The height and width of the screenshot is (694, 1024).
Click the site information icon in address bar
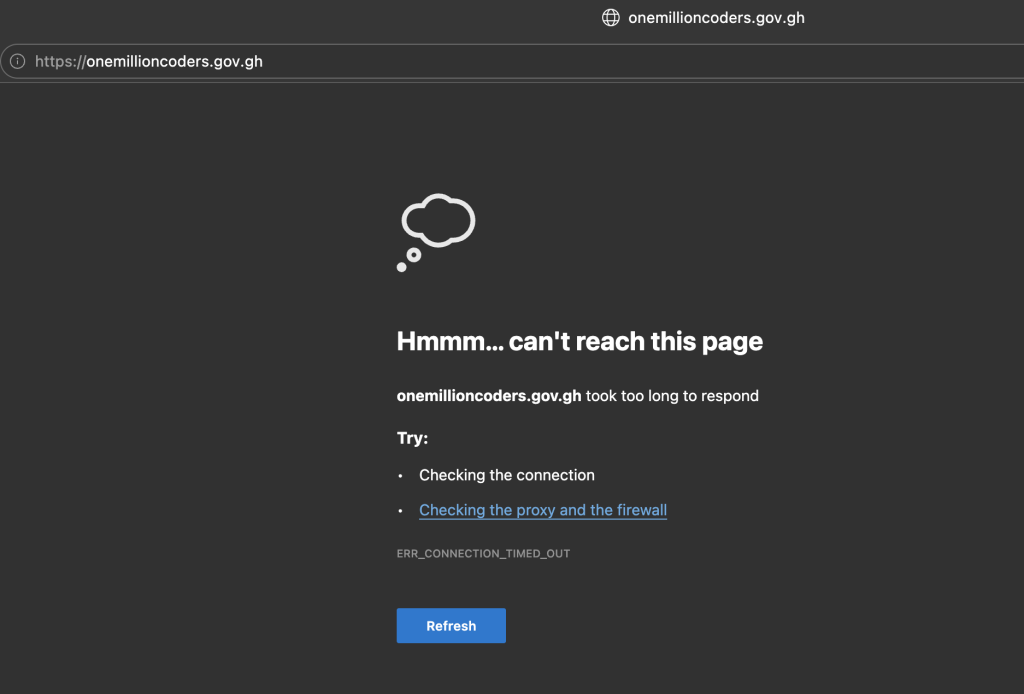[x=17, y=62]
